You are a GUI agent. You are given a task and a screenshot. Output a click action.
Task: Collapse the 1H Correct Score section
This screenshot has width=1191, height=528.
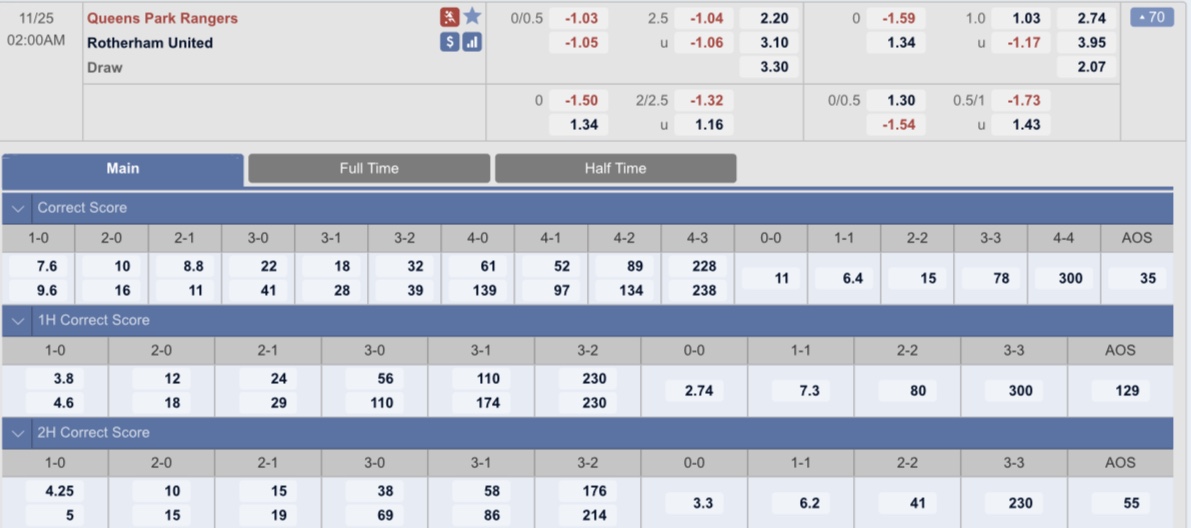point(18,321)
